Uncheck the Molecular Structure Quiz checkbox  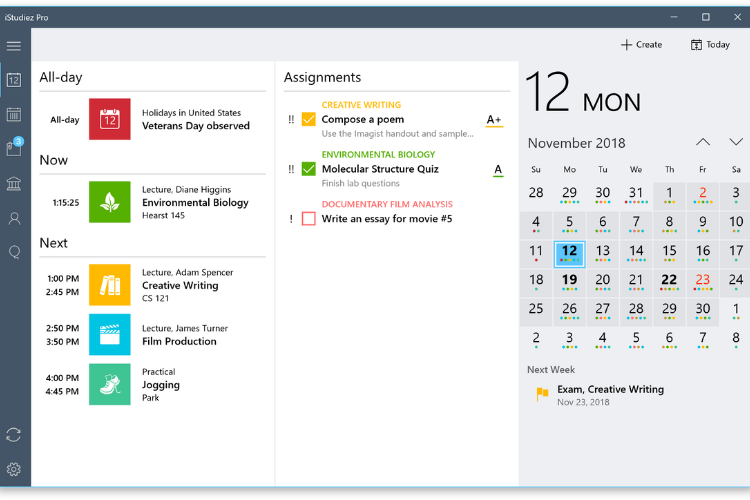pos(309,169)
